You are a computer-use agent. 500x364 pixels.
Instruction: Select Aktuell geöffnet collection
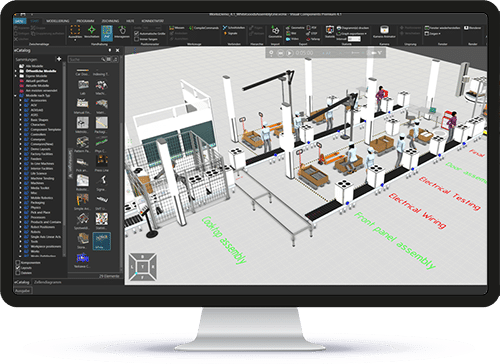pyautogui.click(x=34, y=81)
